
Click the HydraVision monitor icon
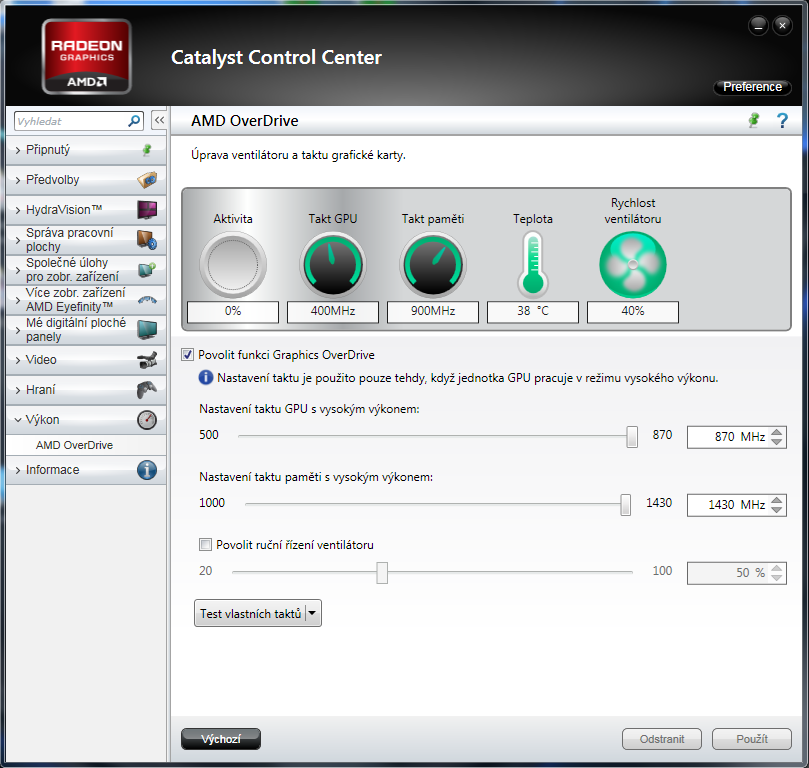[x=147, y=210]
